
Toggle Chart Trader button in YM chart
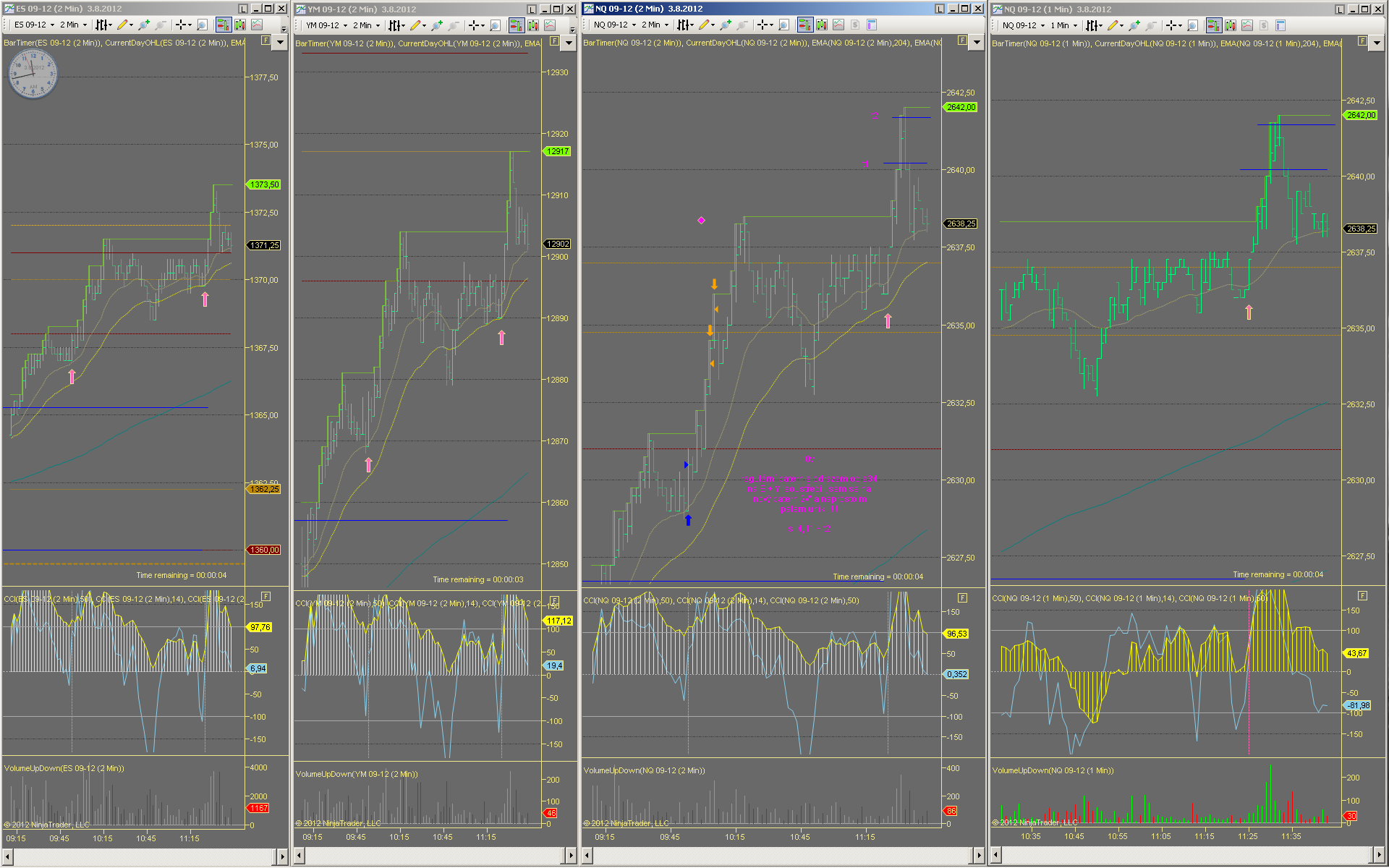click(516, 25)
